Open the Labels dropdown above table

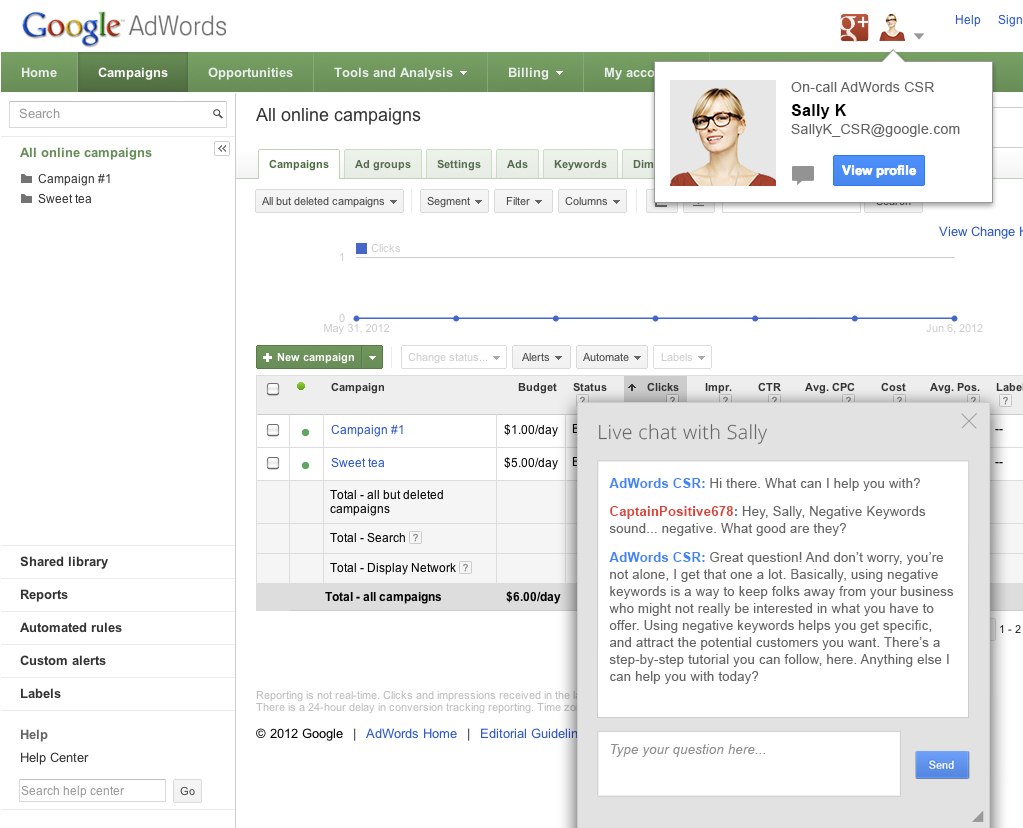click(682, 357)
